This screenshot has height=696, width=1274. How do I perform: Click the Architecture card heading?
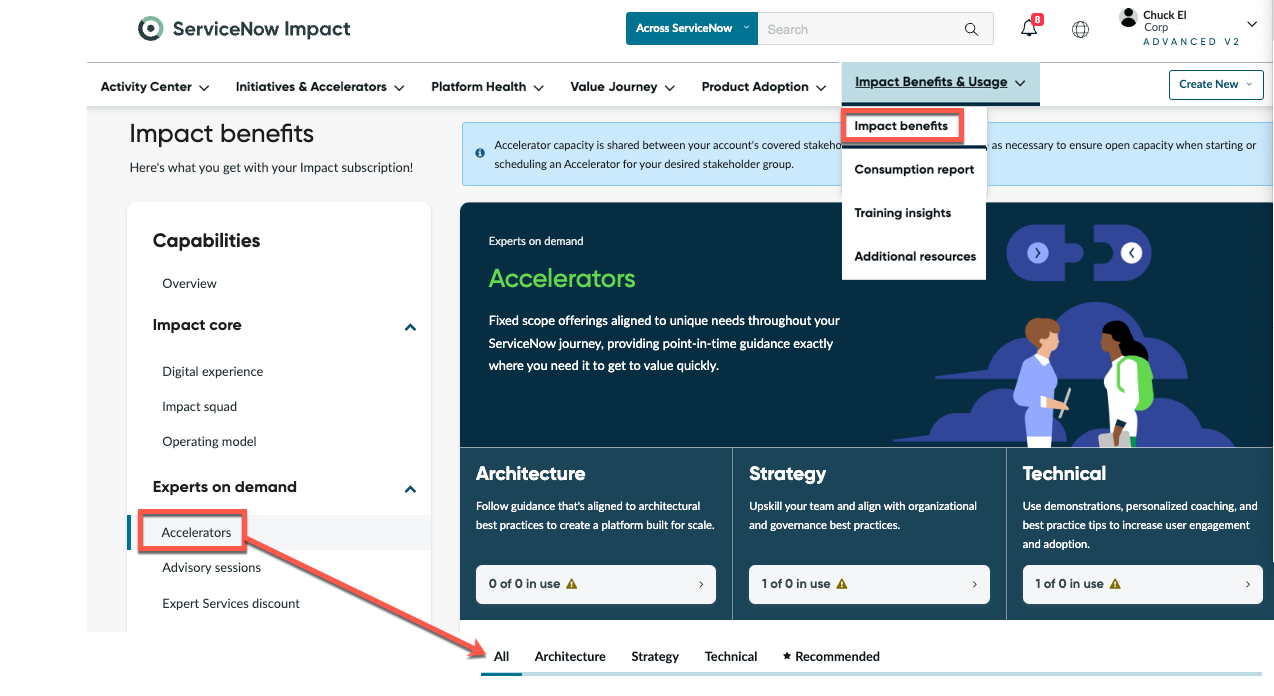(531, 474)
